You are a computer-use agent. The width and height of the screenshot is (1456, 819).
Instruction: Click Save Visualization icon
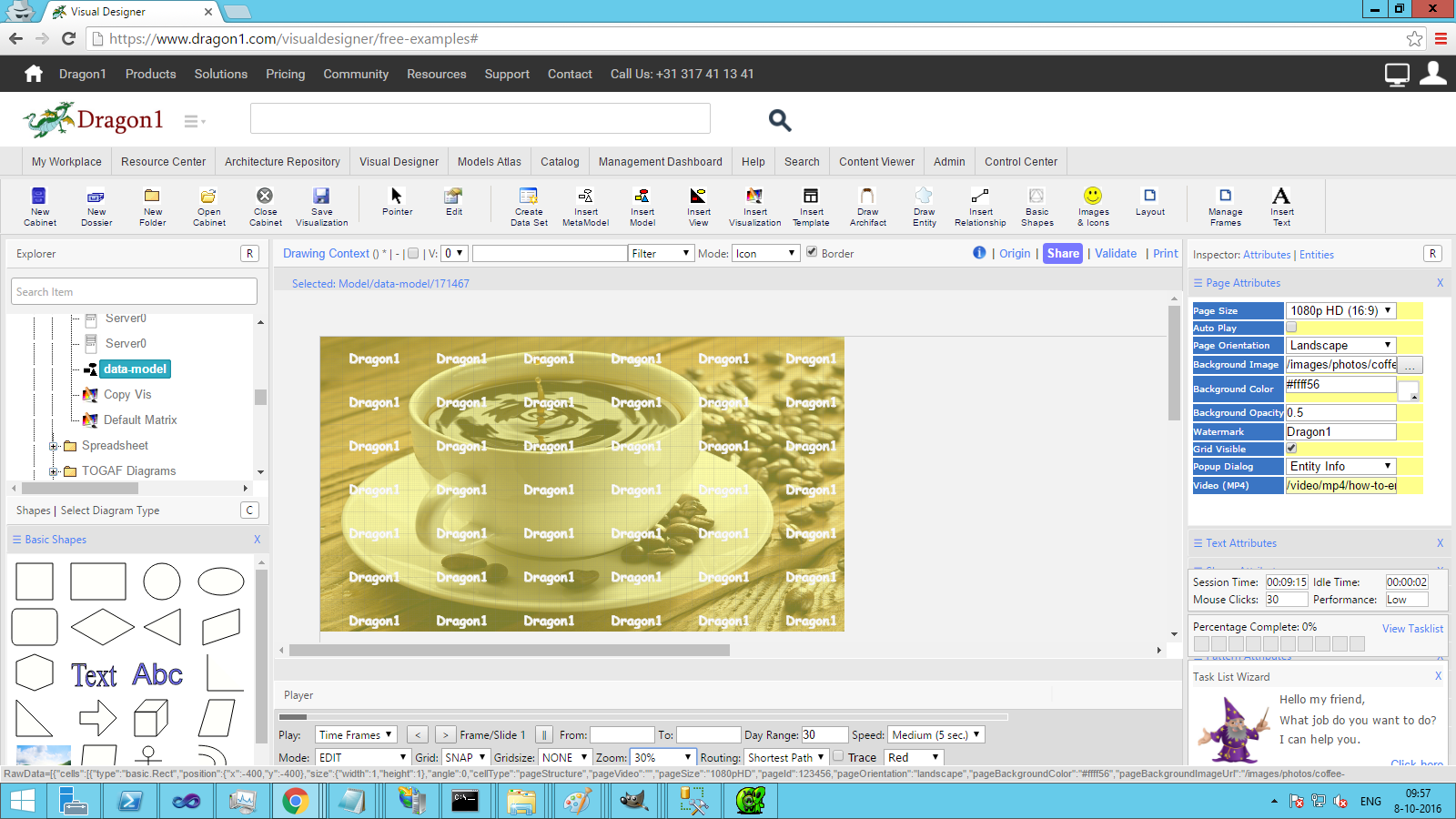[x=321, y=206]
